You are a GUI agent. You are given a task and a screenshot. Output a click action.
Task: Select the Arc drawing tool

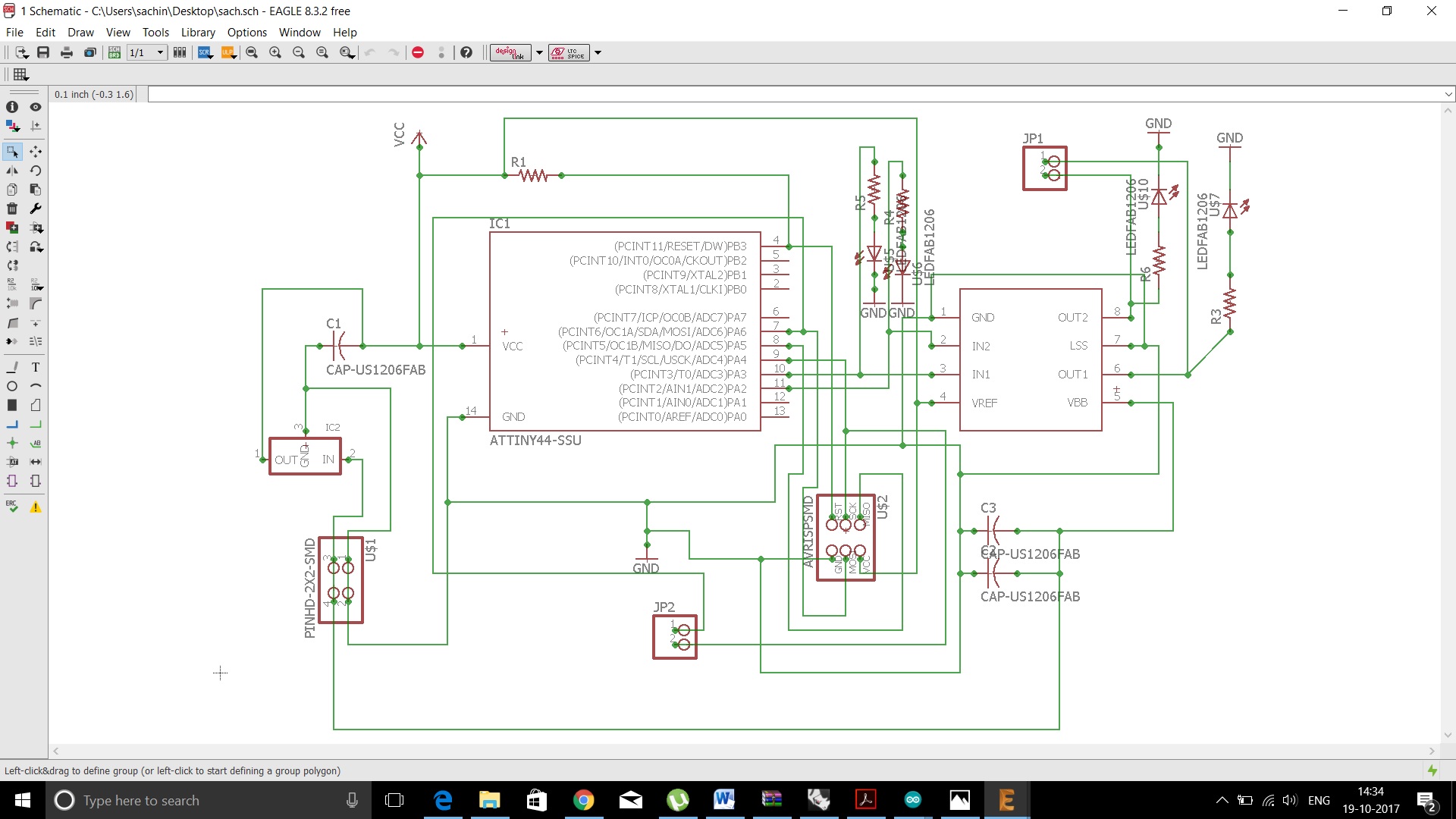coord(36,386)
